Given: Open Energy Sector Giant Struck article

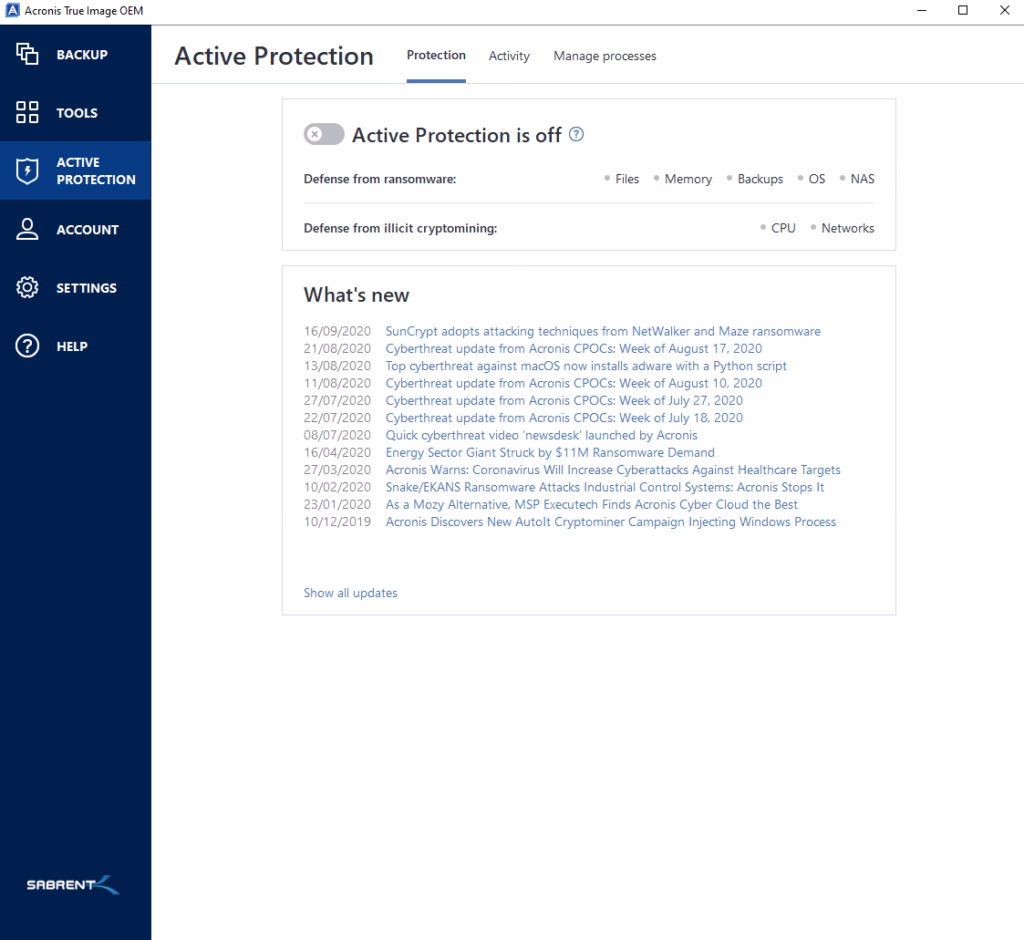Looking at the screenshot, I should coord(550,452).
